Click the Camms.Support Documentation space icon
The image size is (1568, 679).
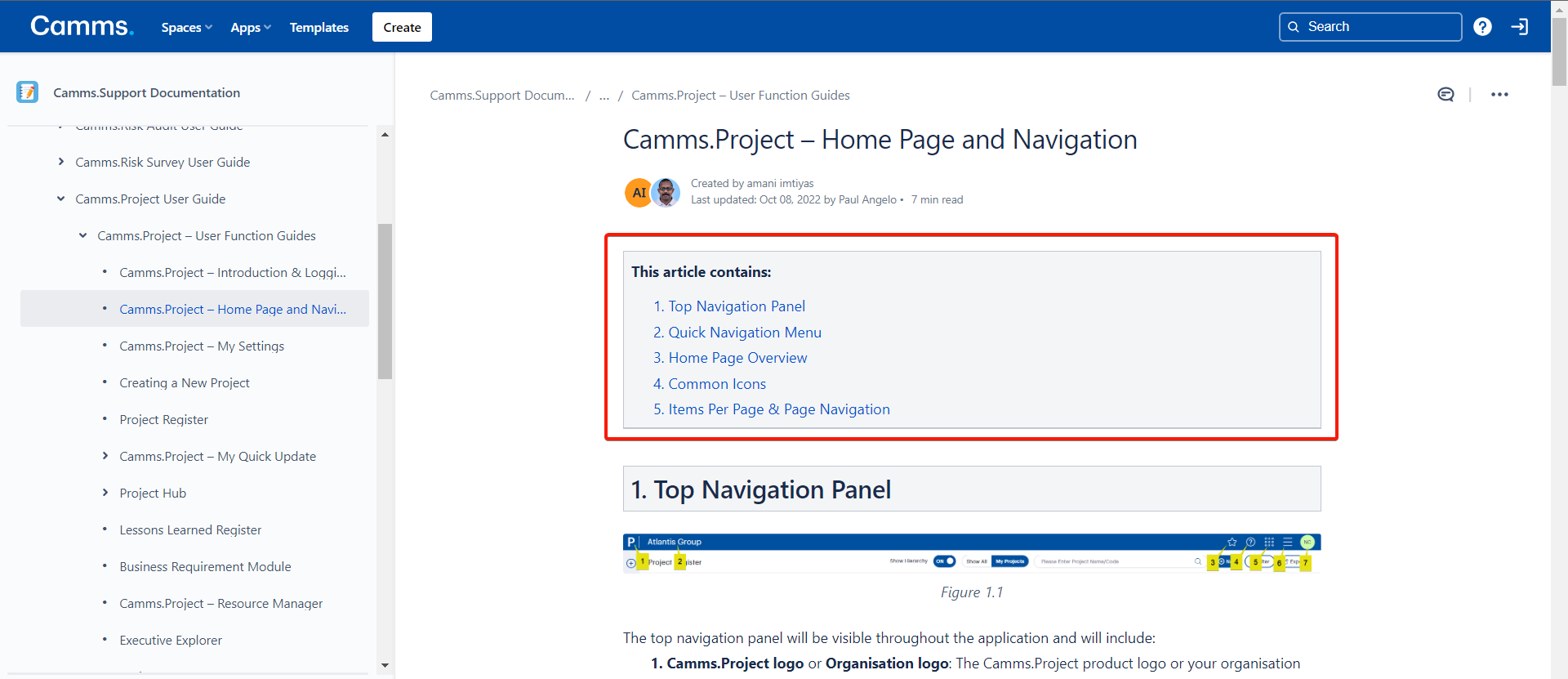click(27, 92)
